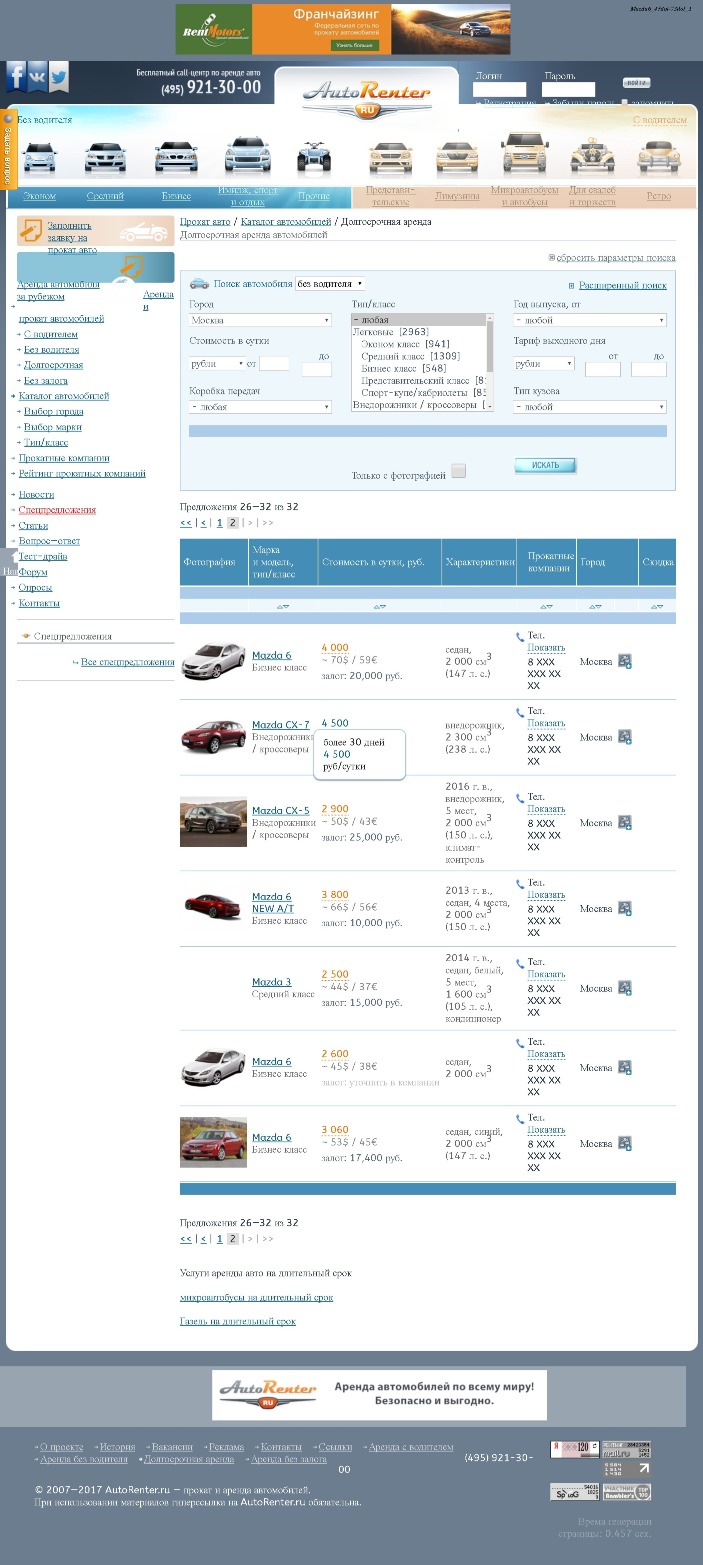This screenshot has height=1565, width=703.
Task: Click phone icon in Mazda CX-7 row
Action: [520, 713]
